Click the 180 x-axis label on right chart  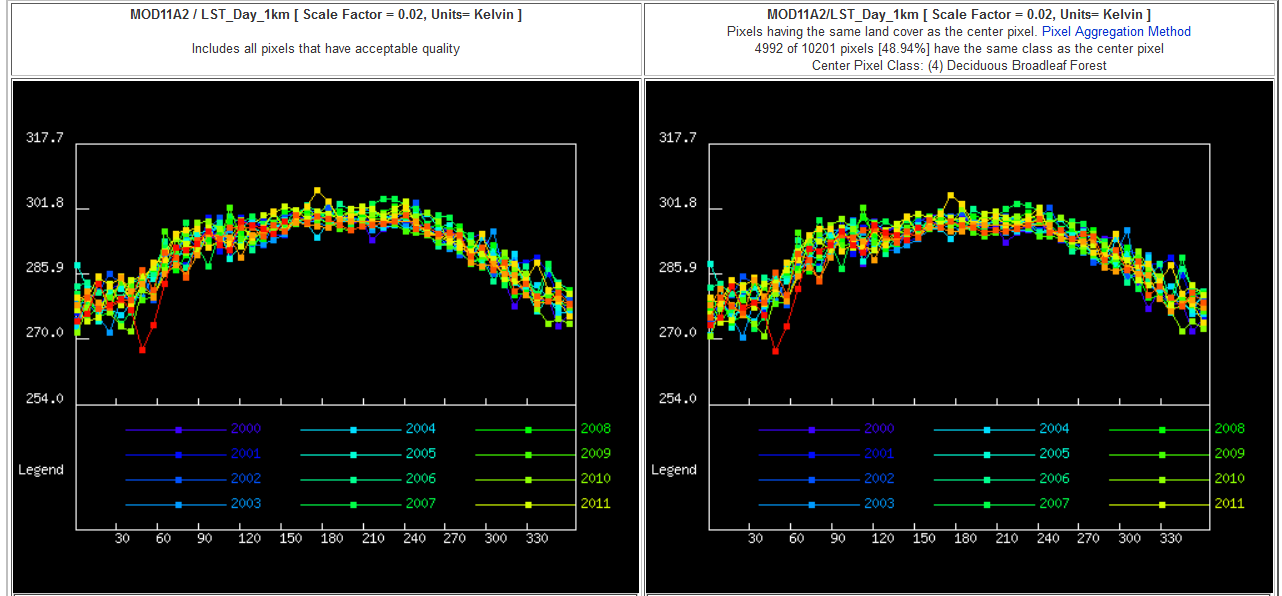[x=965, y=539]
